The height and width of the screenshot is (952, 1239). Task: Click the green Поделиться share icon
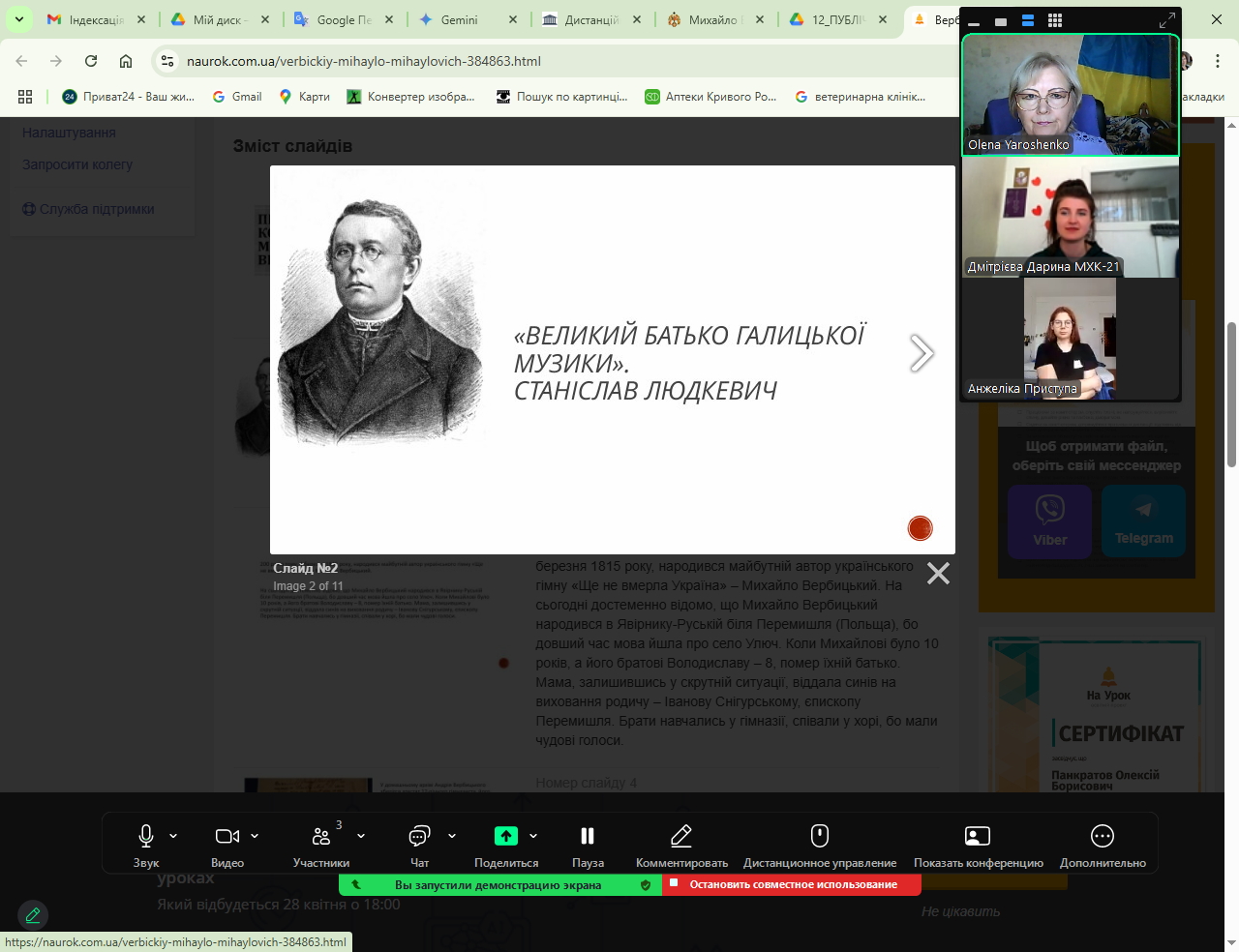point(505,836)
